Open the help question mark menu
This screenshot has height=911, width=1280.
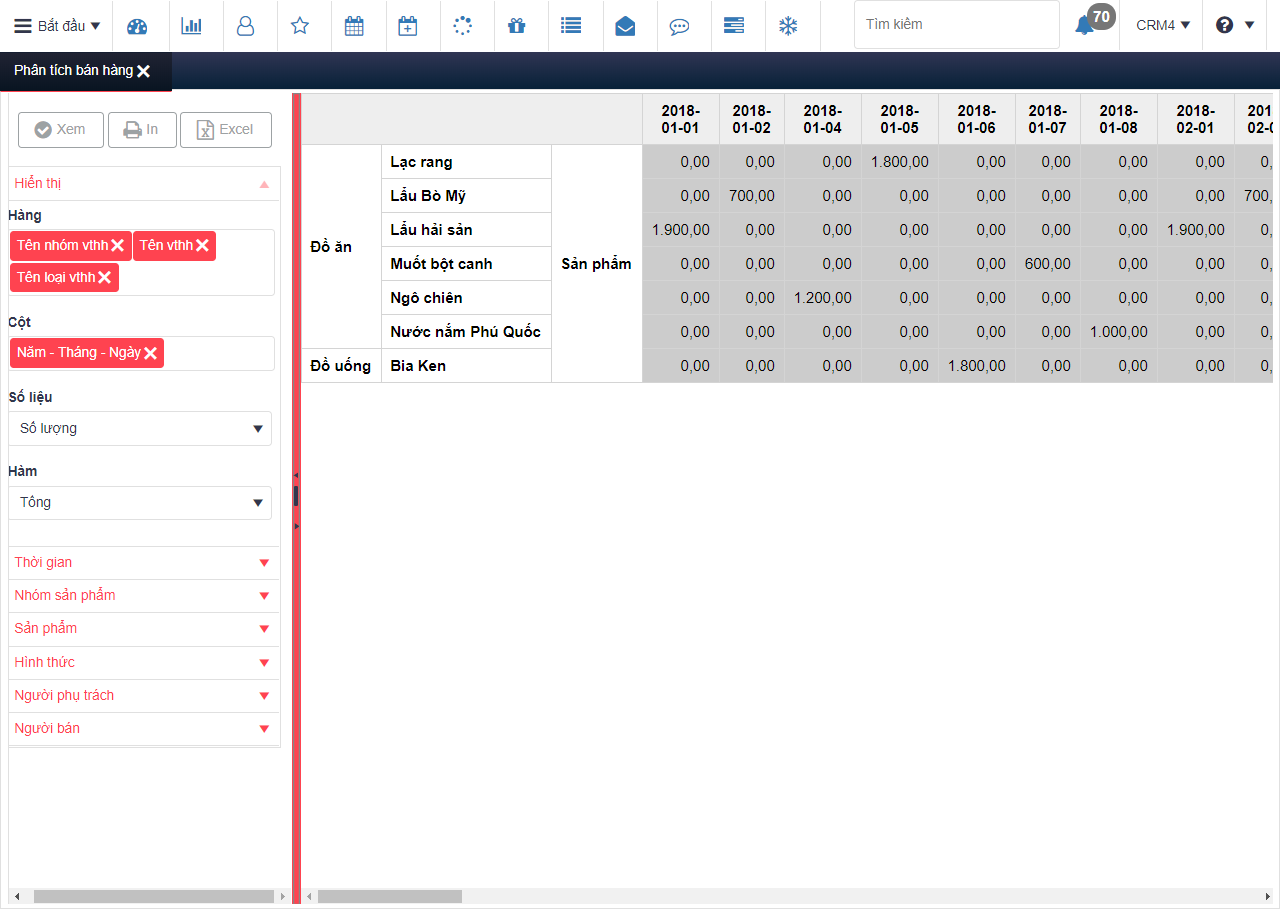tap(1234, 26)
